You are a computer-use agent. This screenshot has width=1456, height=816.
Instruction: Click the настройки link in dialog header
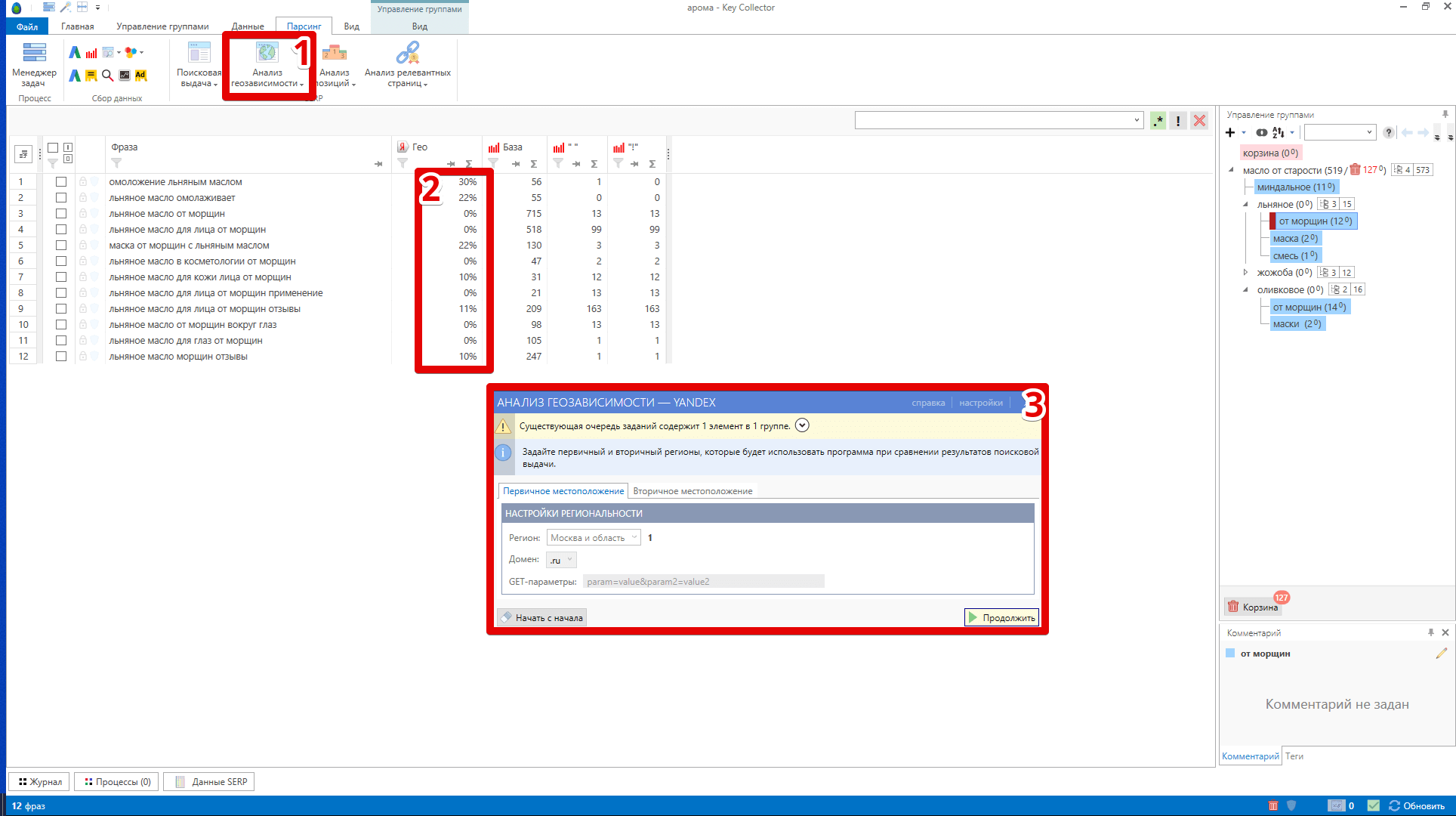pyautogui.click(x=980, y=403)
